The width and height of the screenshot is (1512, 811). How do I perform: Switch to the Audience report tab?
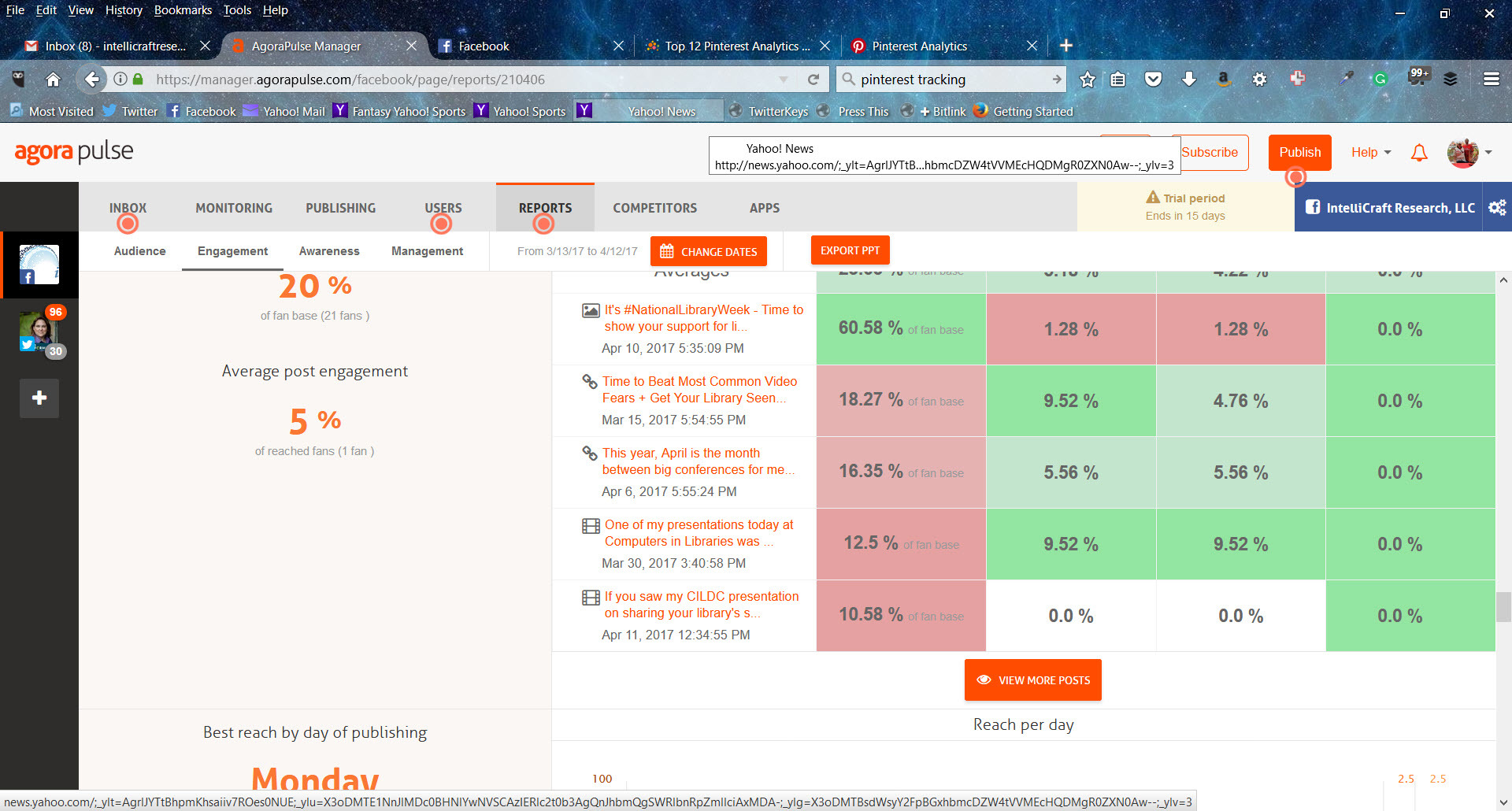coord(140,251)
